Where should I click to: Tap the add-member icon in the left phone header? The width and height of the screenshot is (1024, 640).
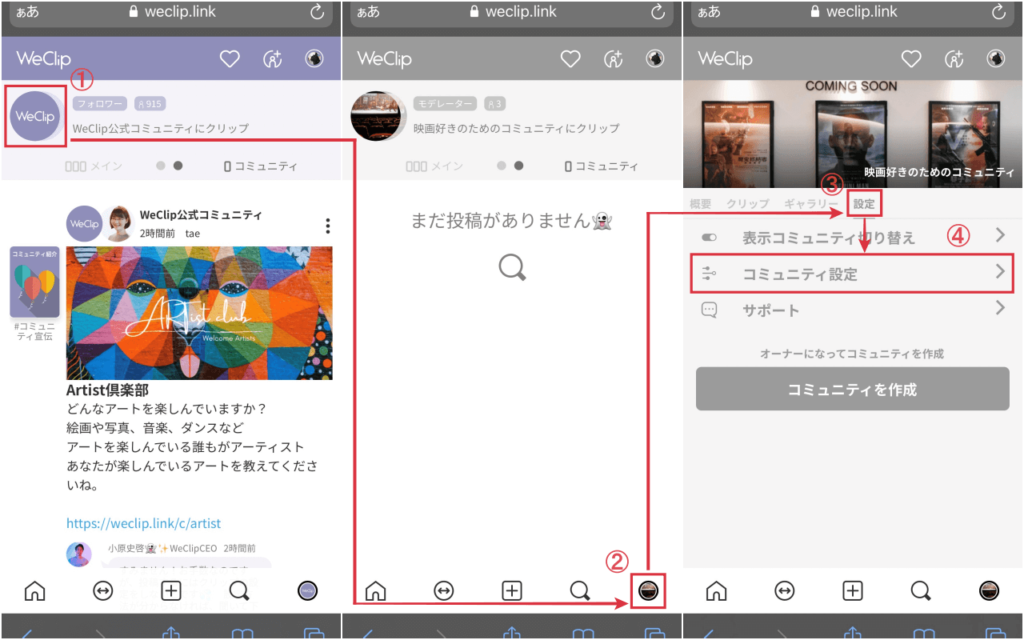(272, 59)
